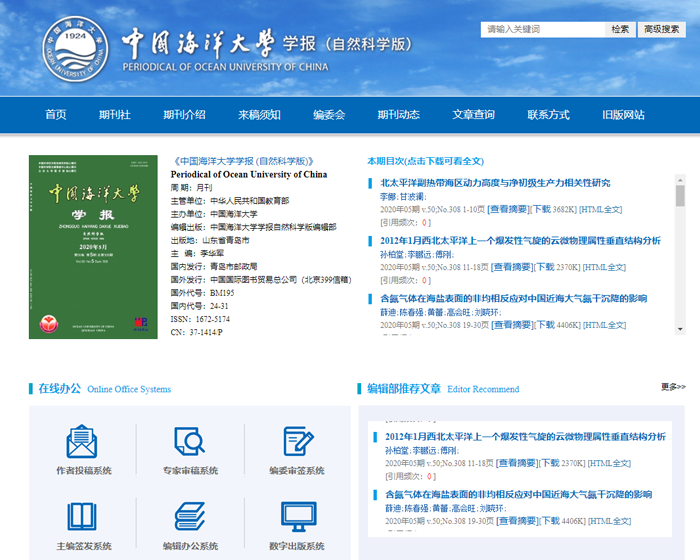The height and width of the screenshot is (560, 700).
Task: Open 含氮气体在海盐表面 article in 本期目次 list
Action: point(513,298)
